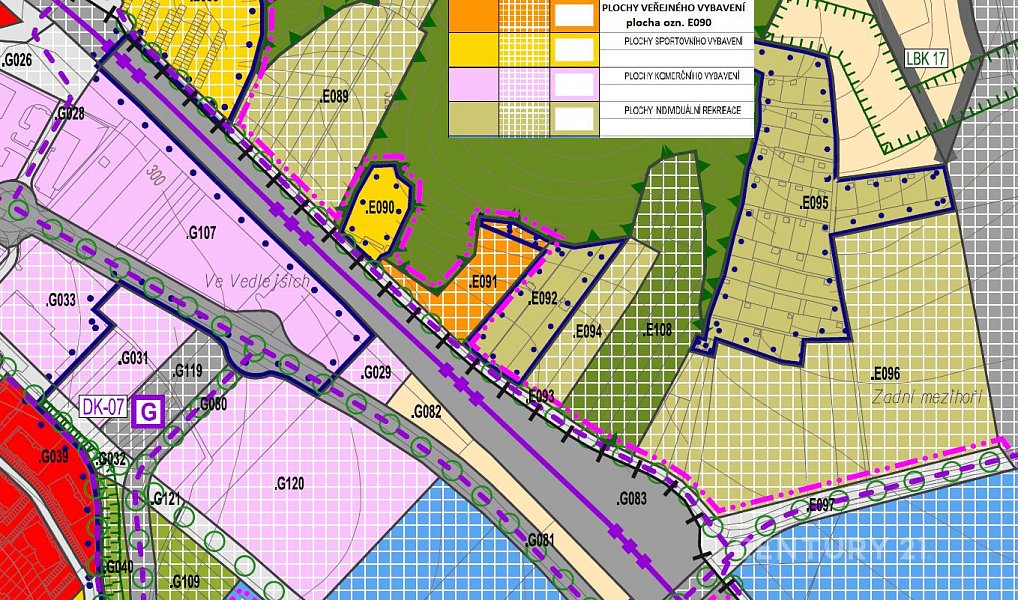Pick hatched orange legend swatch
This screenshot has width=1018, height=600.
(x=524, y=16)
